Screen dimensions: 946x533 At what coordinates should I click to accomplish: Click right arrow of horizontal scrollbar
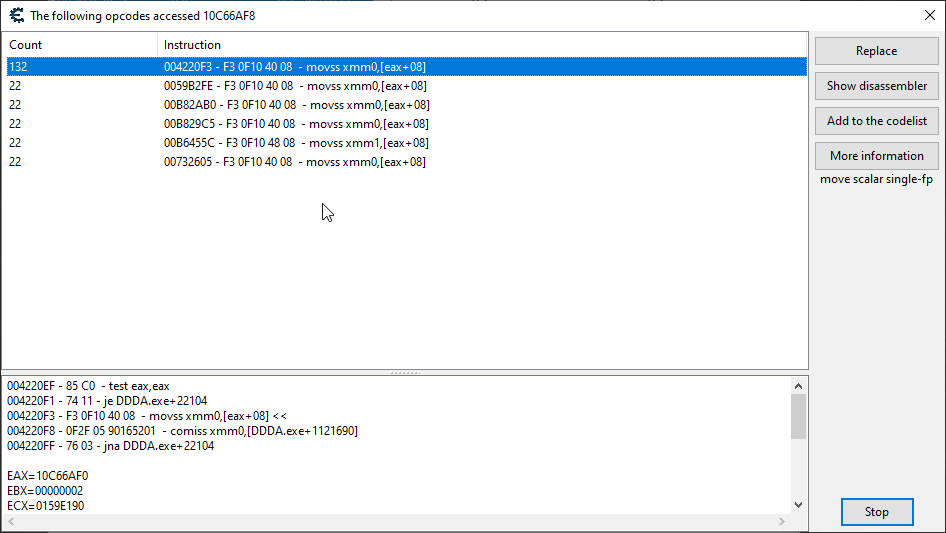click(x=783, y=522)
